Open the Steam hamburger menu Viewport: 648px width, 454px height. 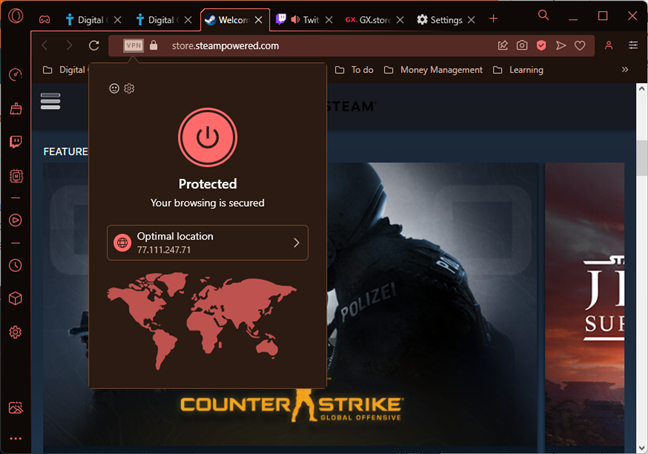(50, 101)
